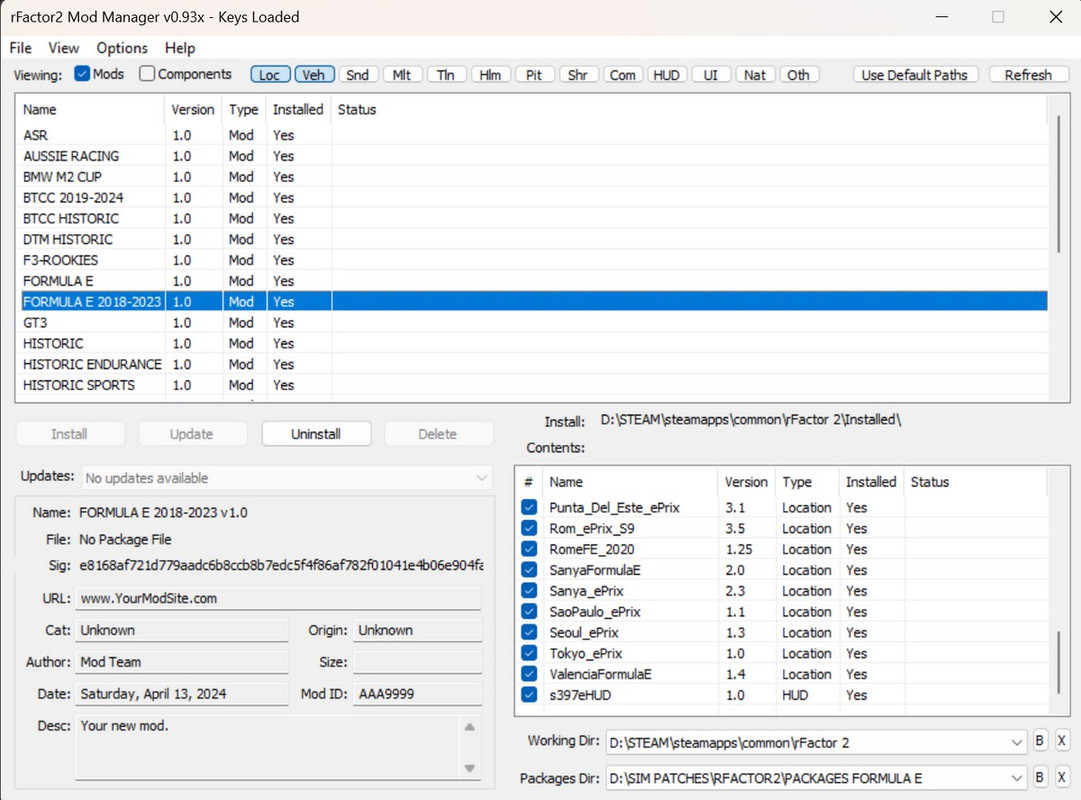Open the Options menu
Image resolution: width=1081 pixels, height=800 pixels.
tap(121, 48)
